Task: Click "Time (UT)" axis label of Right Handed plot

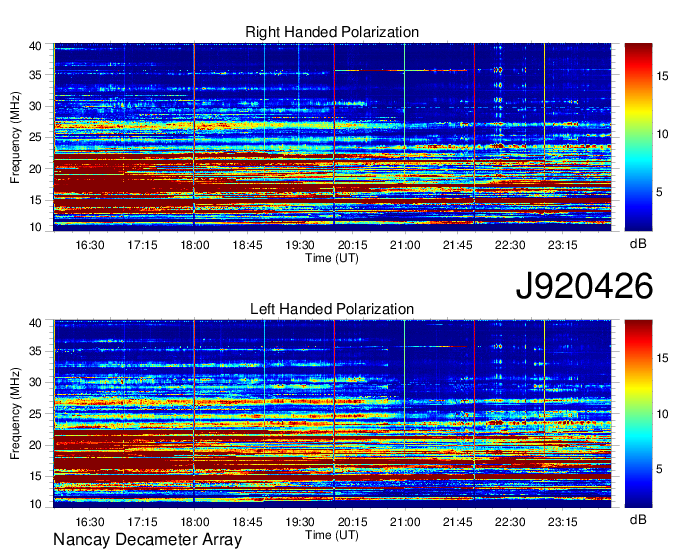Action: click(332, 258)
